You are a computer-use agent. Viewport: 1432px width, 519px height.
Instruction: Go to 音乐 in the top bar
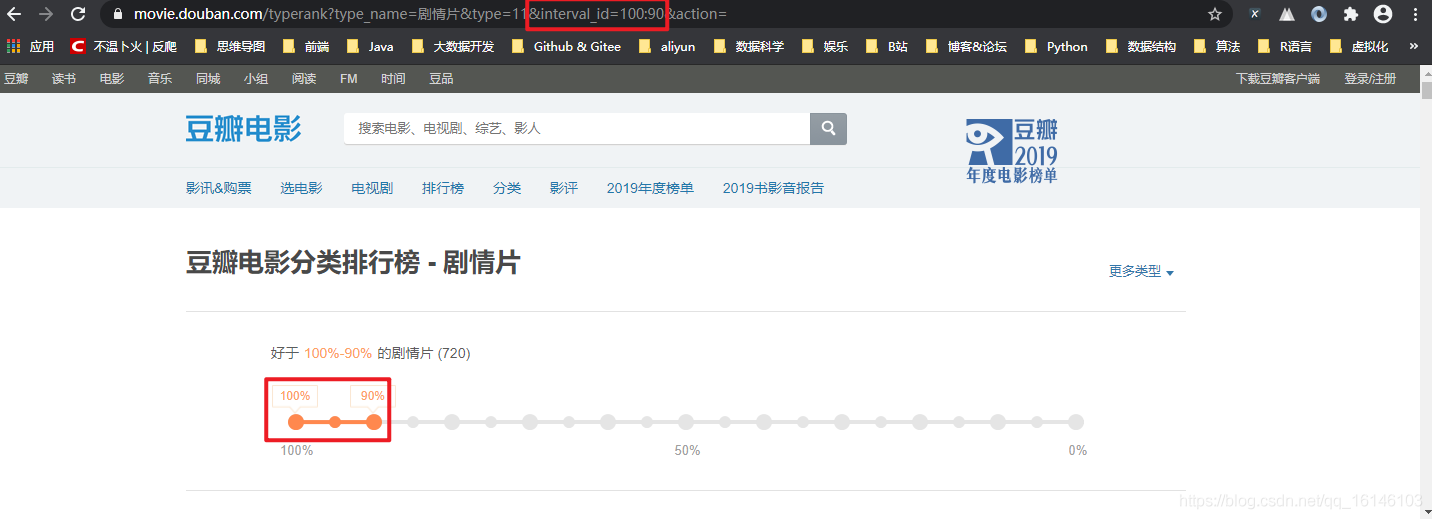pos(160,78)
